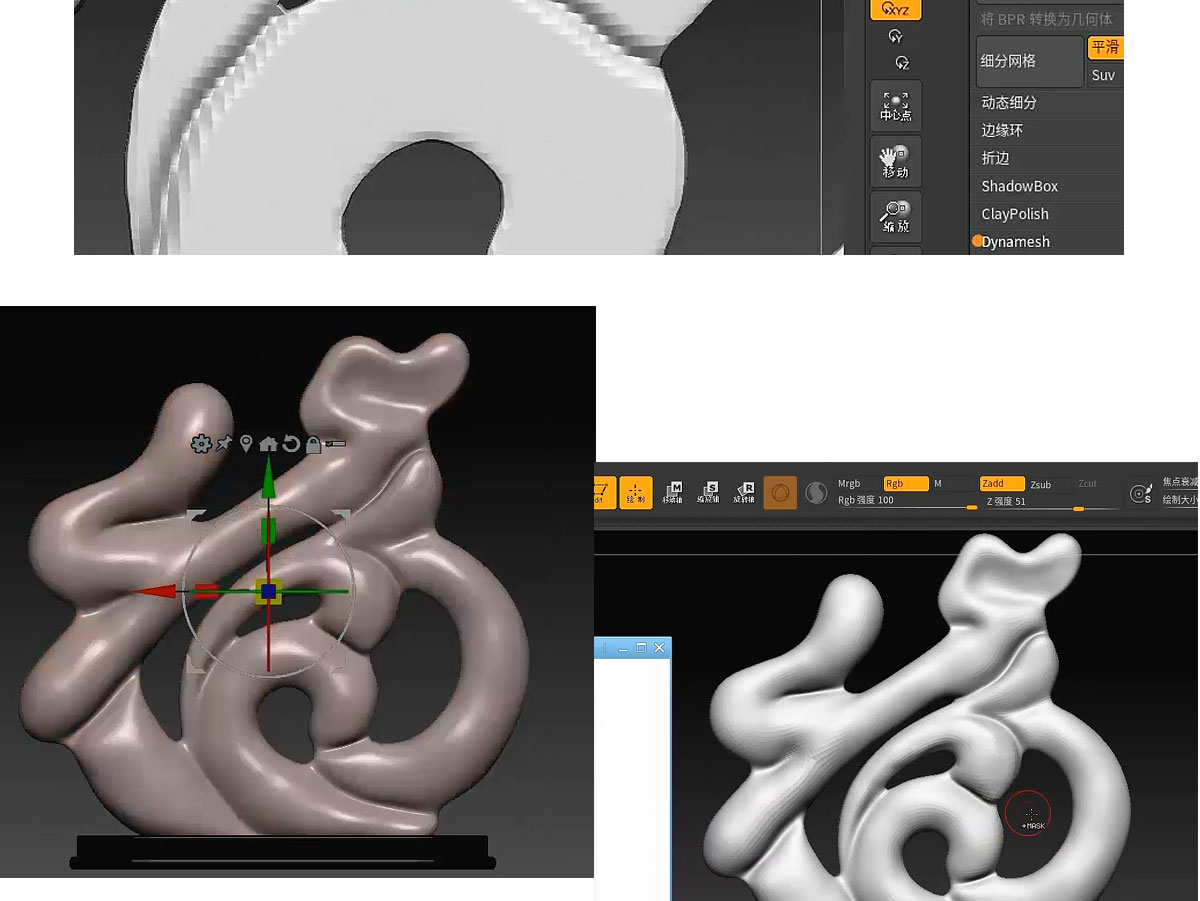Click the restore icon of the white window
This screenshot has width=1200, height=901.
point(641,648)
